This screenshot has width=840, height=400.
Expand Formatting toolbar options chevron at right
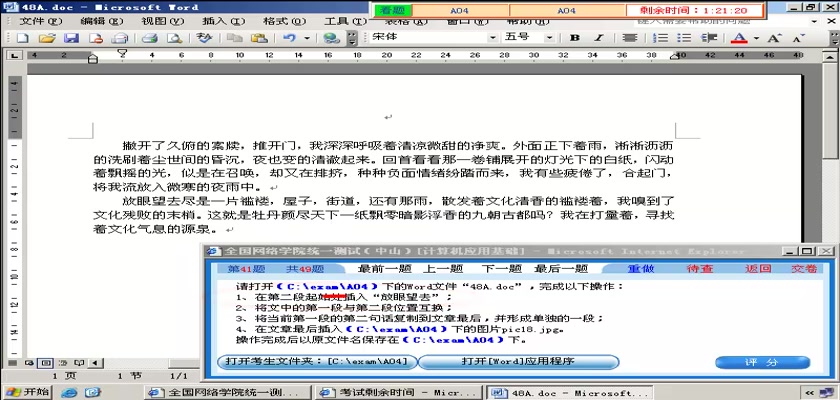834,38
